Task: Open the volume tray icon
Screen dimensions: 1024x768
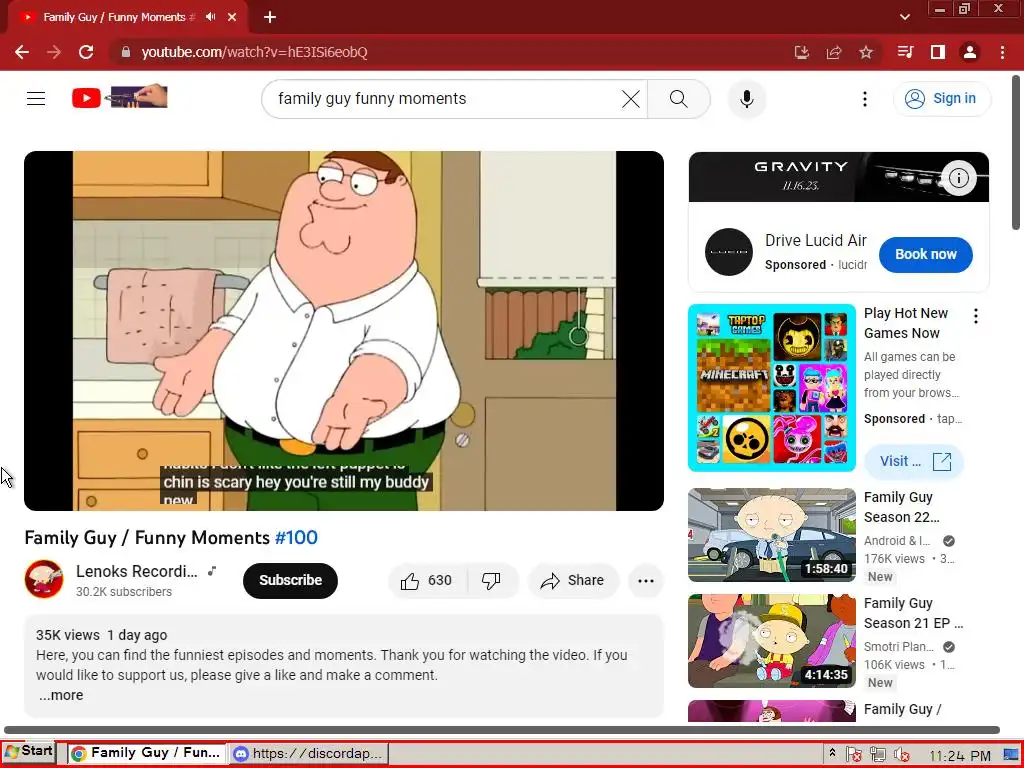Action: 902,755
